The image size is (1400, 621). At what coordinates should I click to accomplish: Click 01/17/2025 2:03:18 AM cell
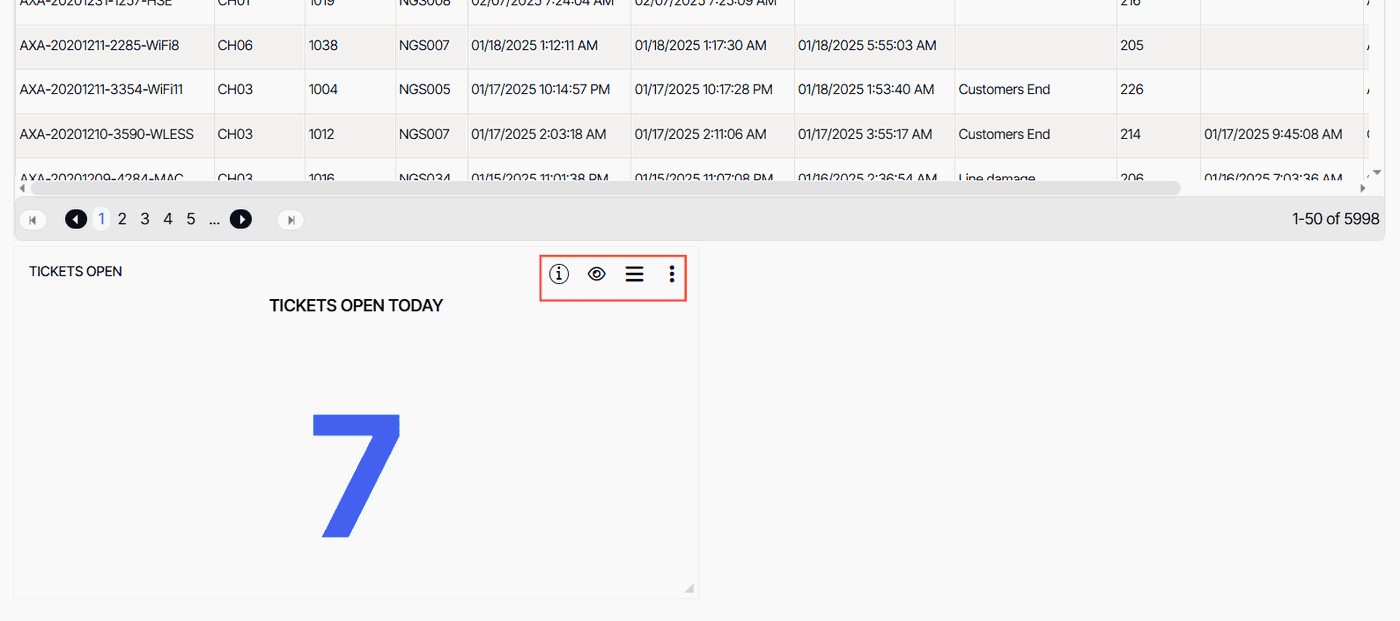pyautogui.click(x=549, y=135)
